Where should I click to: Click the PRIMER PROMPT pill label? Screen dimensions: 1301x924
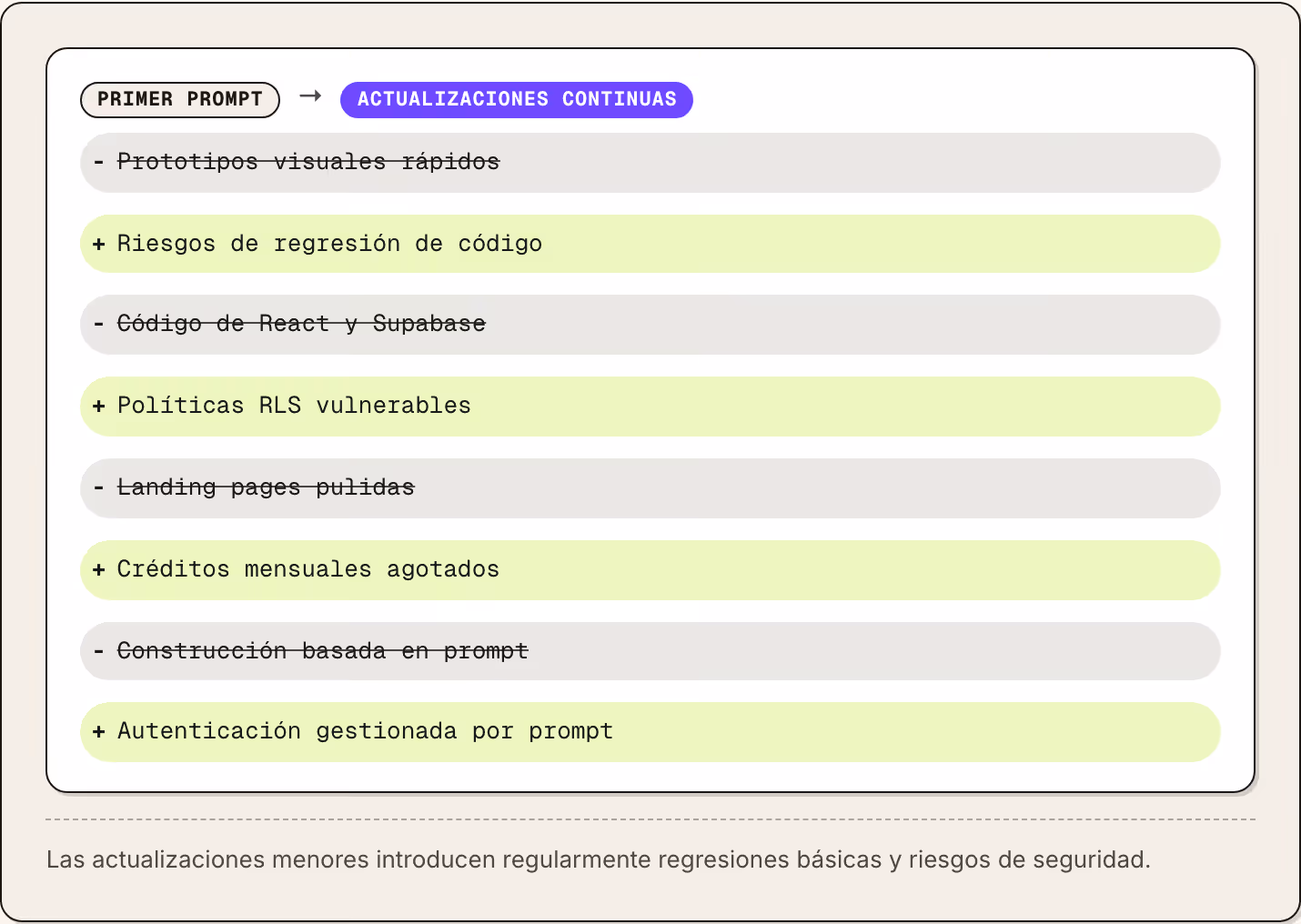pos(180,99)
